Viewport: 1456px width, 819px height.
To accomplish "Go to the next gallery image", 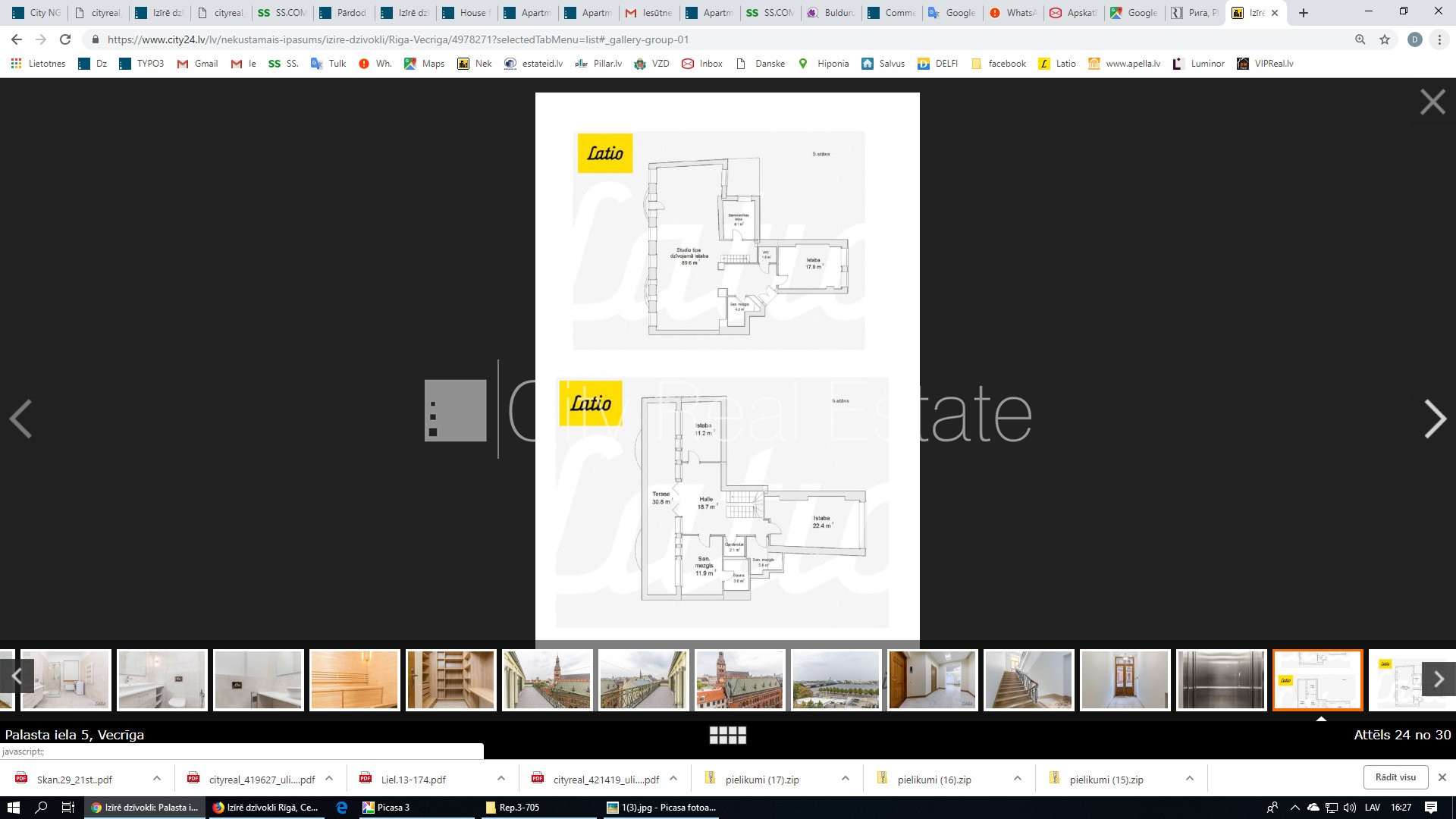I will [x=1434, y=419].
